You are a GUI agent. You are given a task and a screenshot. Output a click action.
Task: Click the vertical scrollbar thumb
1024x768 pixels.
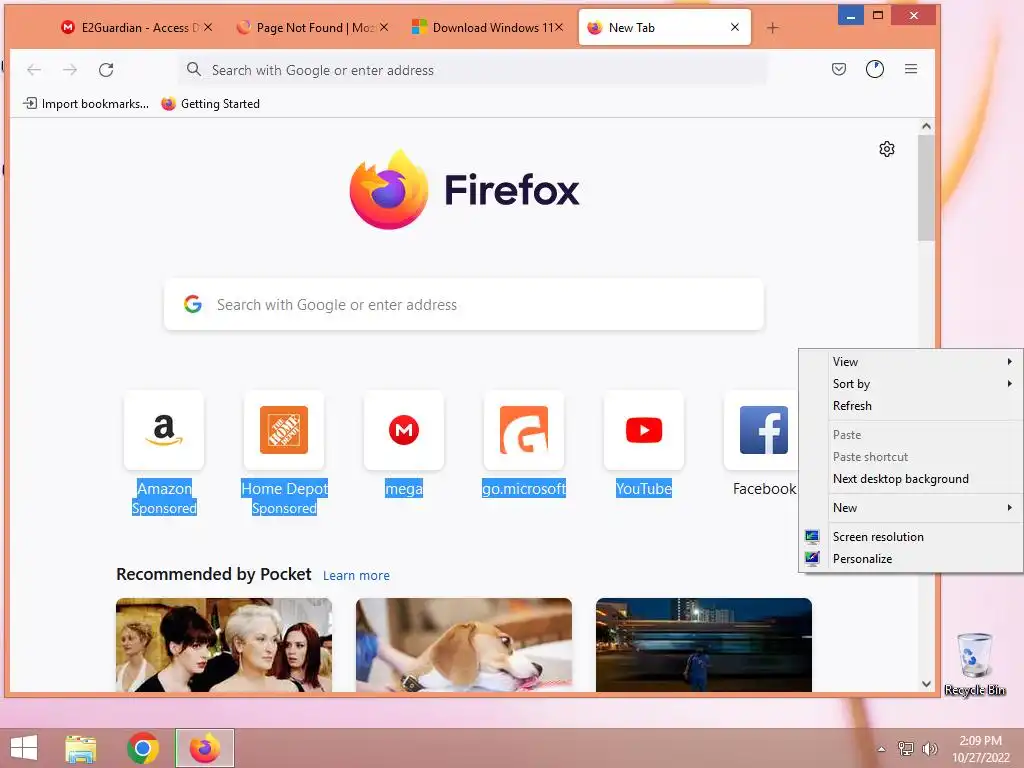pos(926,188)
